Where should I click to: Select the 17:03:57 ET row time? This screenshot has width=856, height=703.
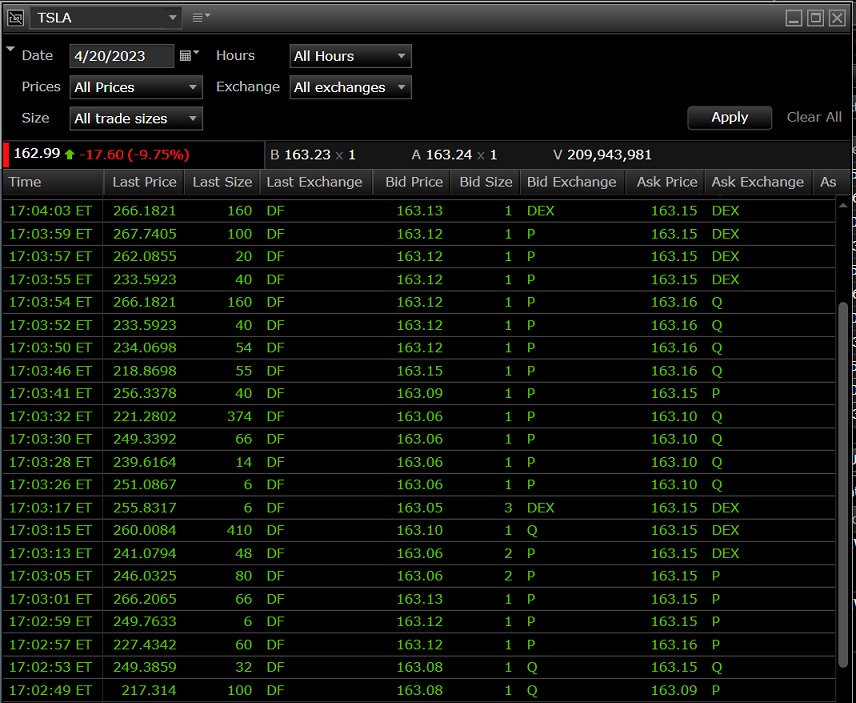pos(50,257)
